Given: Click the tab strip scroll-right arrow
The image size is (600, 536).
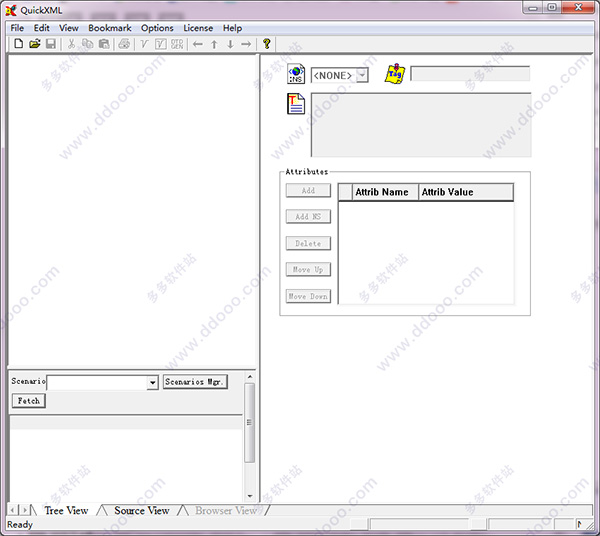Looking at the screenshot, I should point(24,510).
